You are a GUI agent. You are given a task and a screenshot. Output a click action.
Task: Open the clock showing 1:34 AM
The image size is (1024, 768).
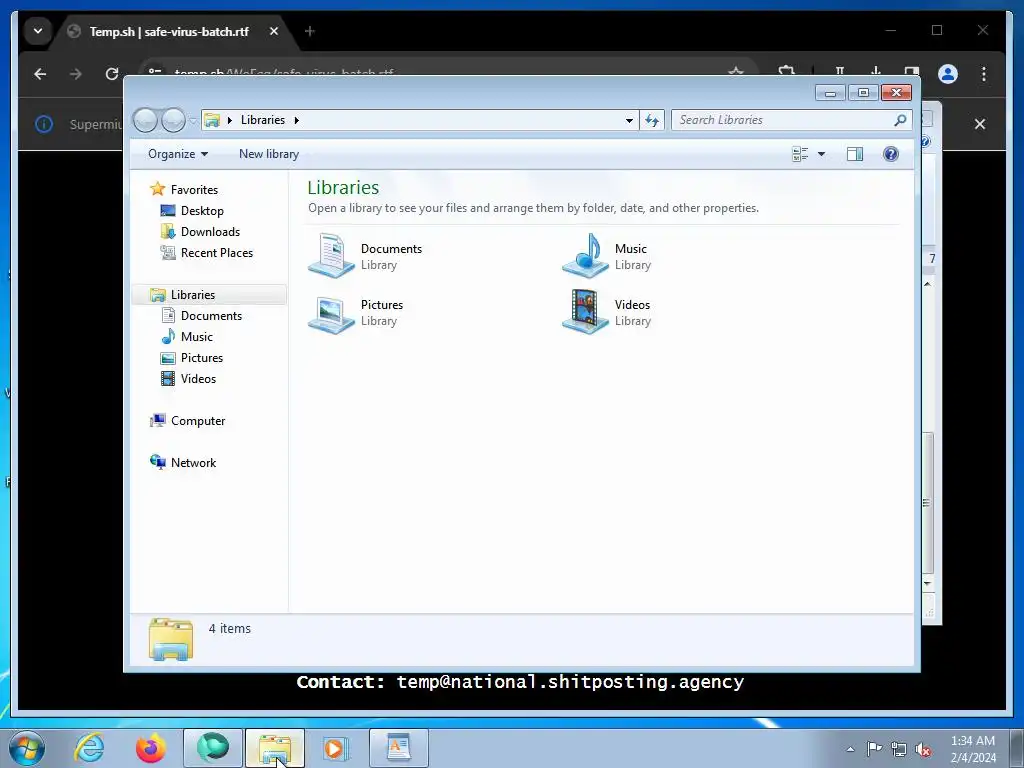tap(972, 749)
